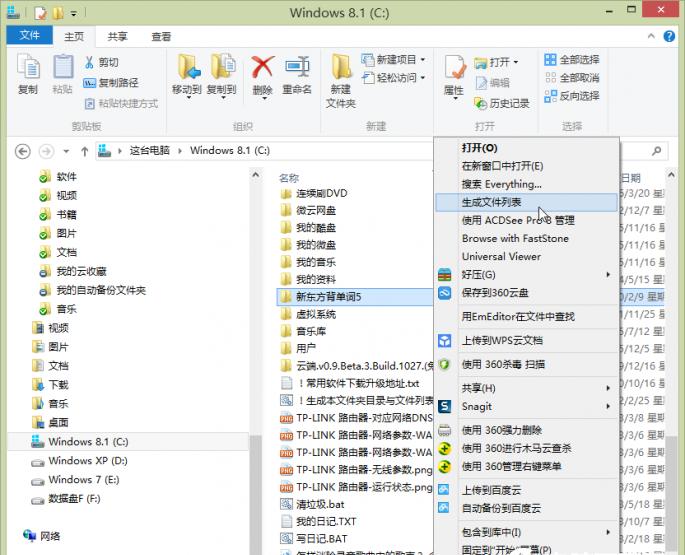Open Windows XP (D:) drive in navigation pane

[x=87, y=461]
